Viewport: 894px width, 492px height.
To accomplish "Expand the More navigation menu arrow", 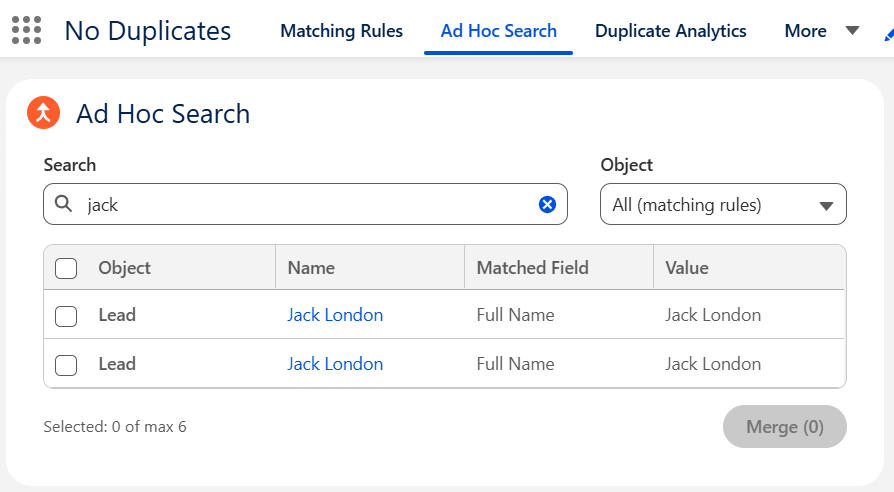I will tap(852, 31).
